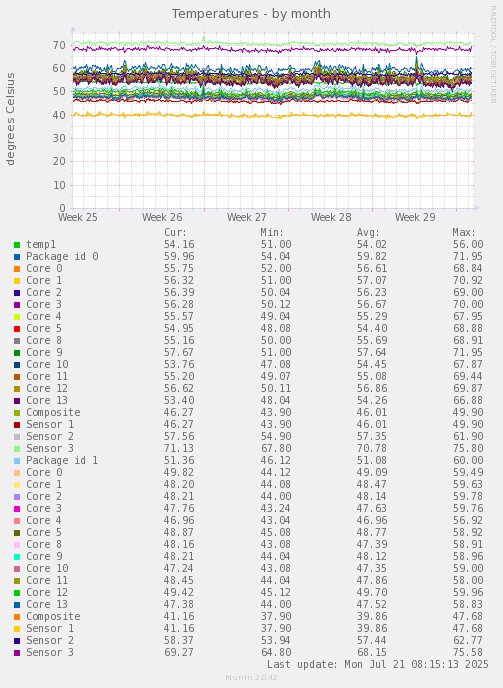Click Package id 0 average value 59.82
The height and width of the screenshot is (688, 503).
(x=372, y=256)
